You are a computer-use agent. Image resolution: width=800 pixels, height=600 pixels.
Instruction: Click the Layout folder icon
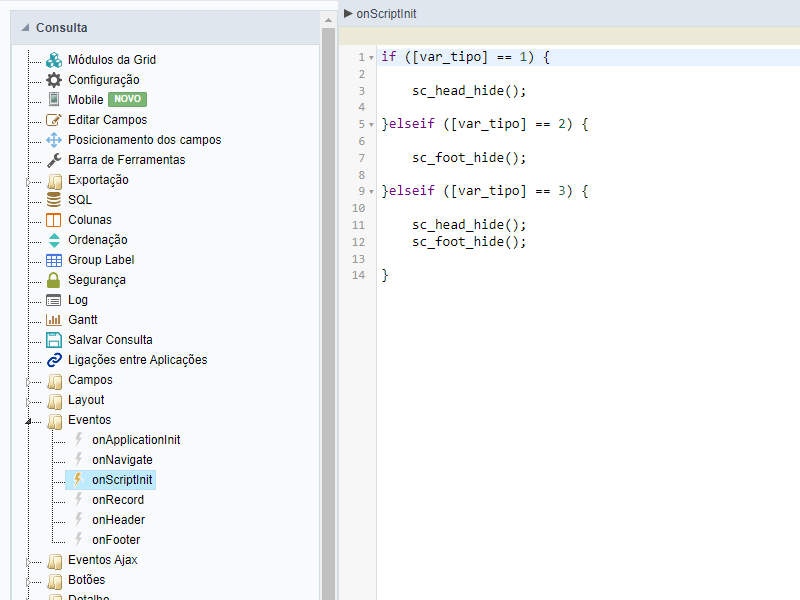(x=54, y=400)
